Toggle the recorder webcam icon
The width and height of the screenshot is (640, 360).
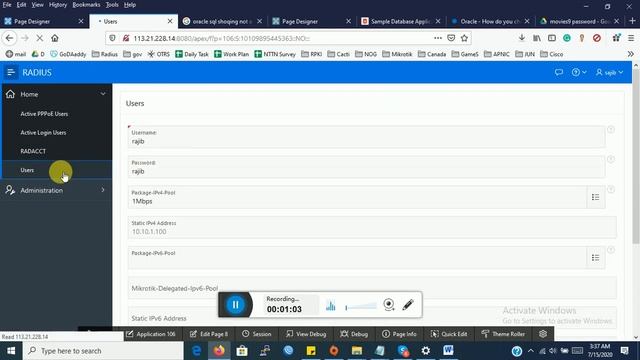389,304
